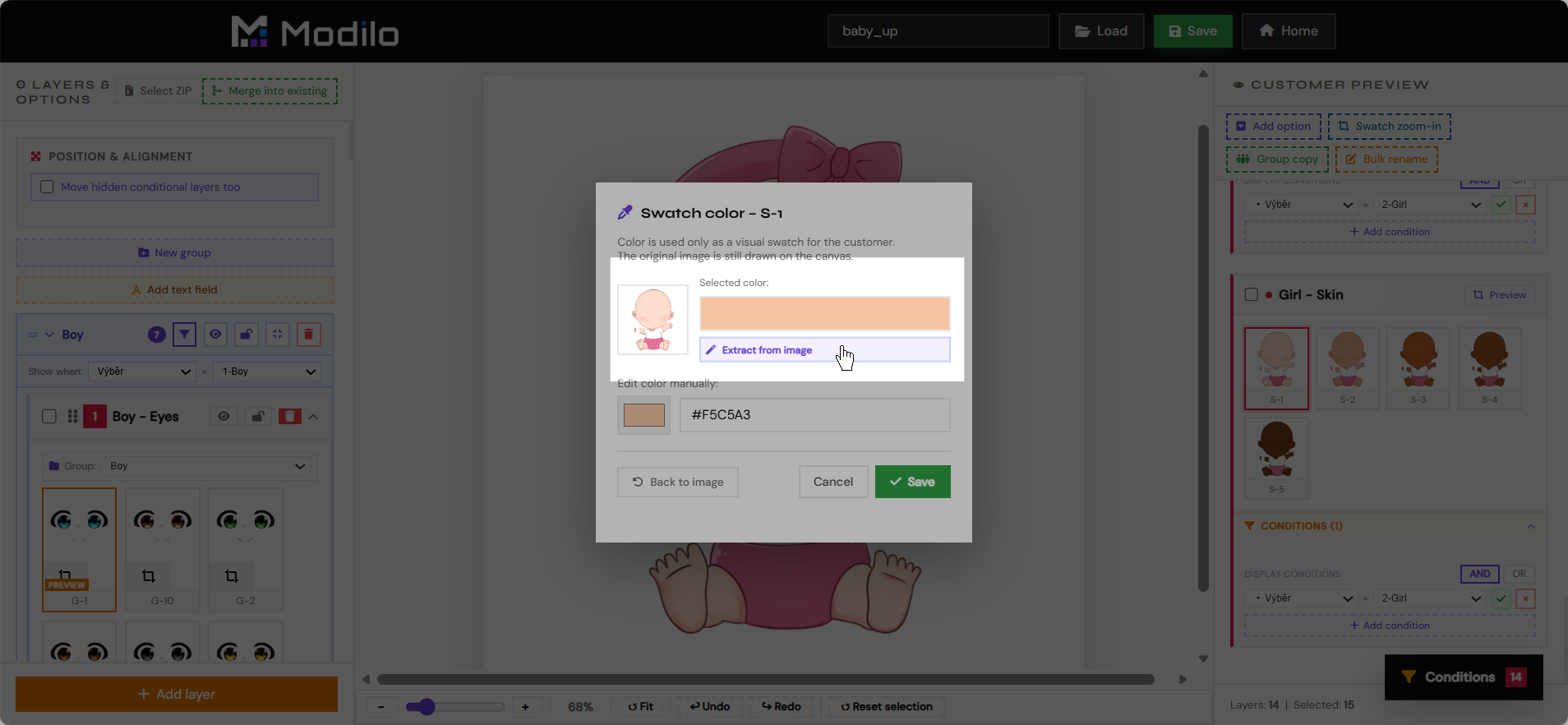The height and width of the screenshot is (725, 1568).
Task: Click the Boy group collapse arrows icon
Action: (x=278, y=335)
